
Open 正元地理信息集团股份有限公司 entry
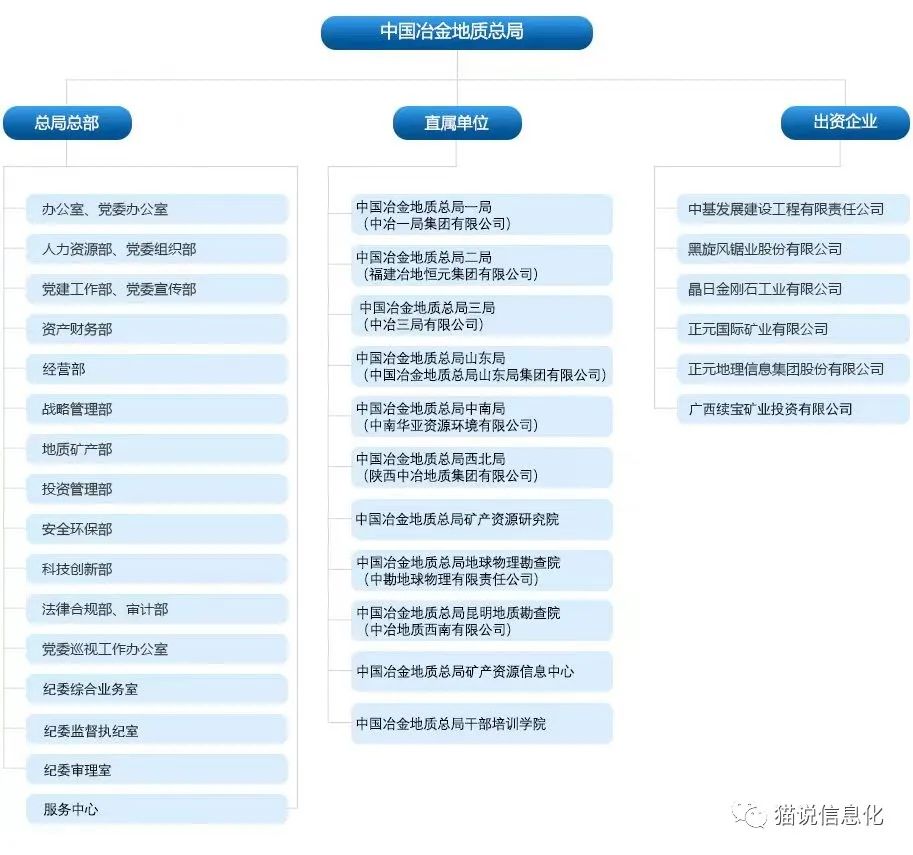(793, 369)
